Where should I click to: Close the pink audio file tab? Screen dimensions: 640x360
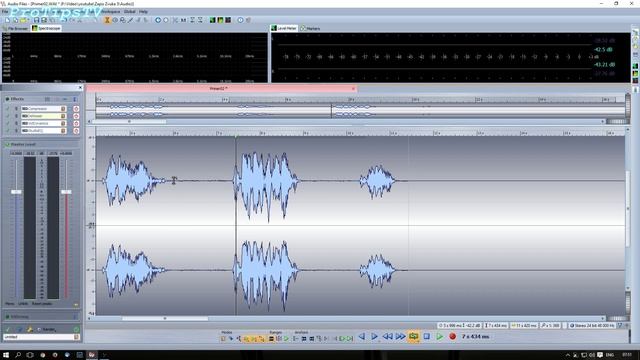tap(353, 88)
